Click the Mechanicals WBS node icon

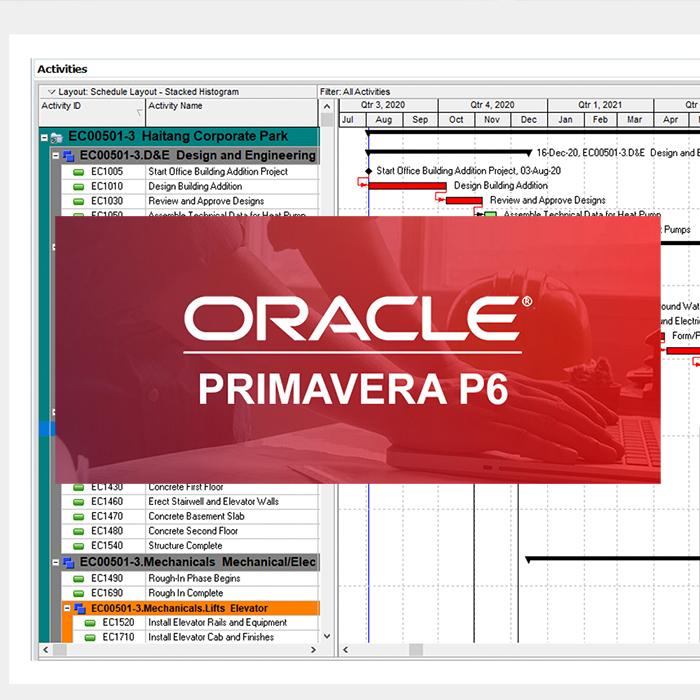(69, 563)
